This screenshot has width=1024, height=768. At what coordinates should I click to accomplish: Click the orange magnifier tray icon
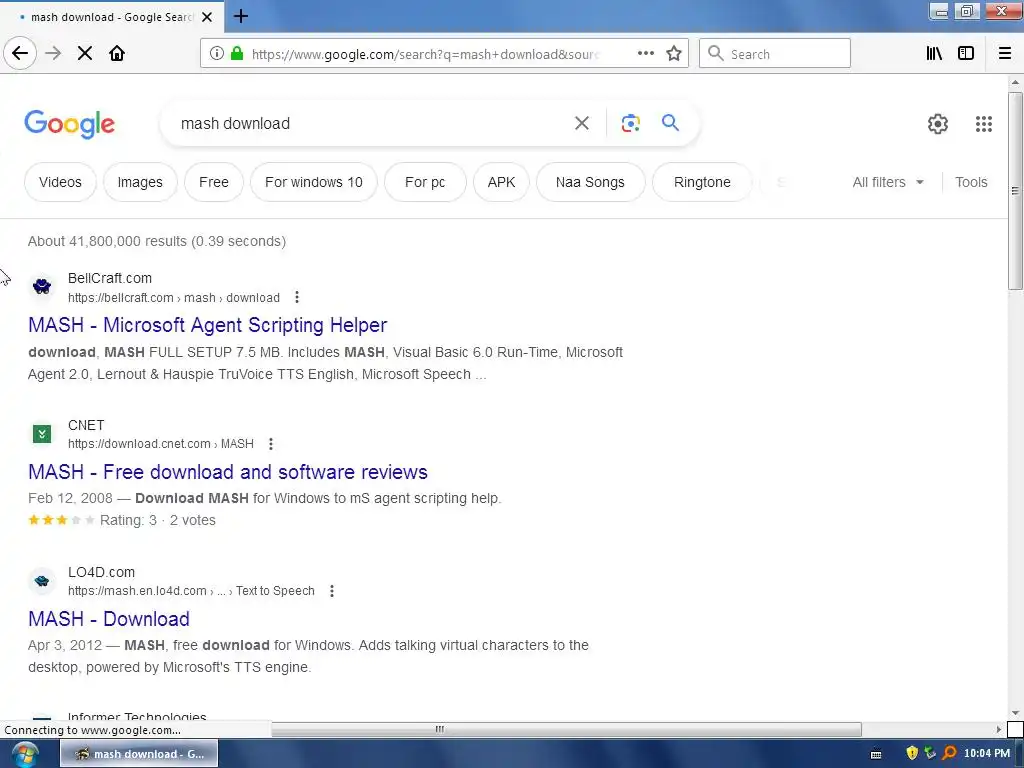coord(949,753)
